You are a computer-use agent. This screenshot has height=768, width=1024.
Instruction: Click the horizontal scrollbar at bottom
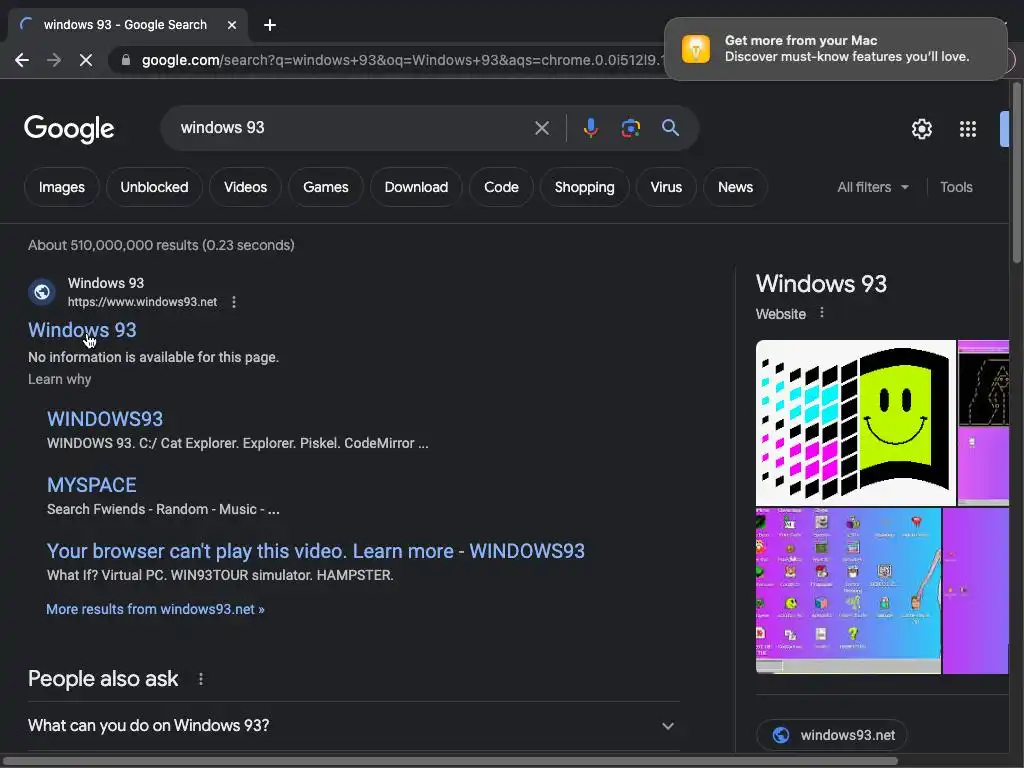[x=451, y=761]
